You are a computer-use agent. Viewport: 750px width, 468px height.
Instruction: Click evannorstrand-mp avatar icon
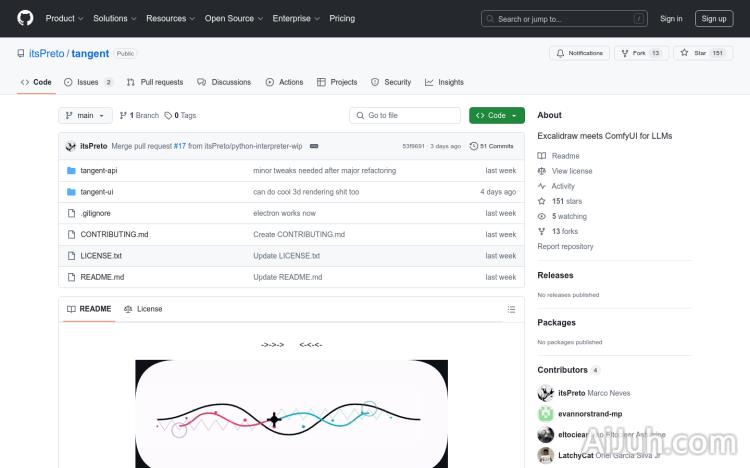546,414
